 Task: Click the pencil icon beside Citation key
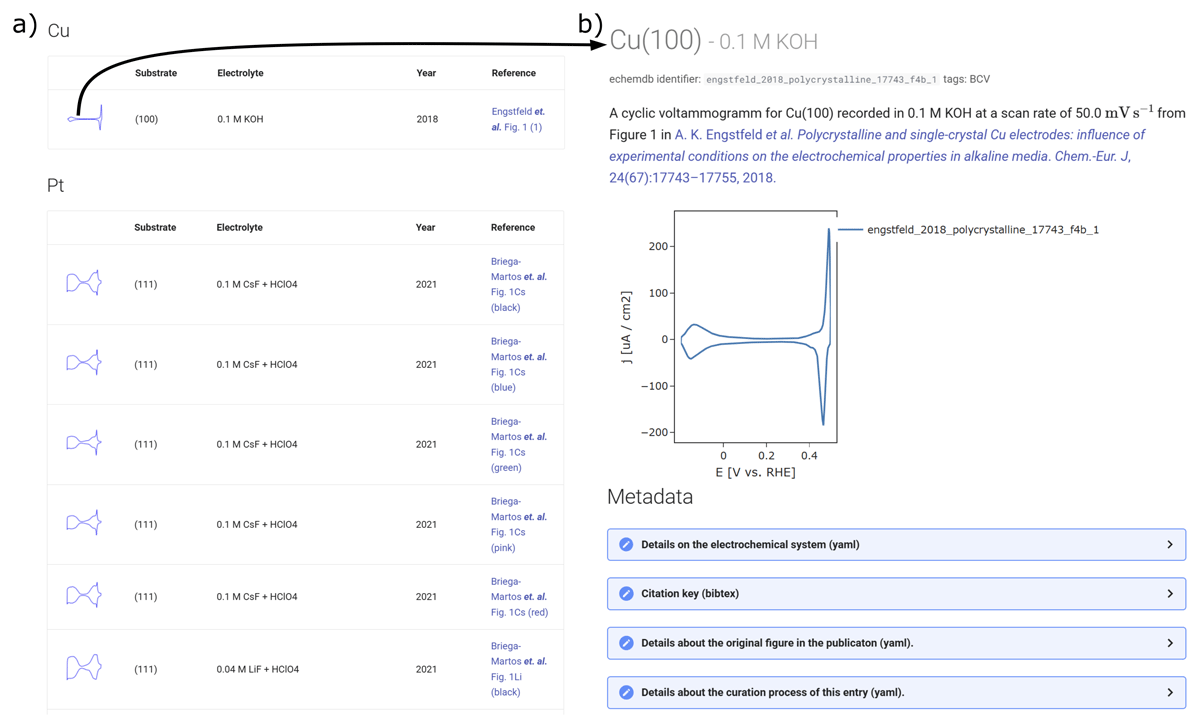626,594
